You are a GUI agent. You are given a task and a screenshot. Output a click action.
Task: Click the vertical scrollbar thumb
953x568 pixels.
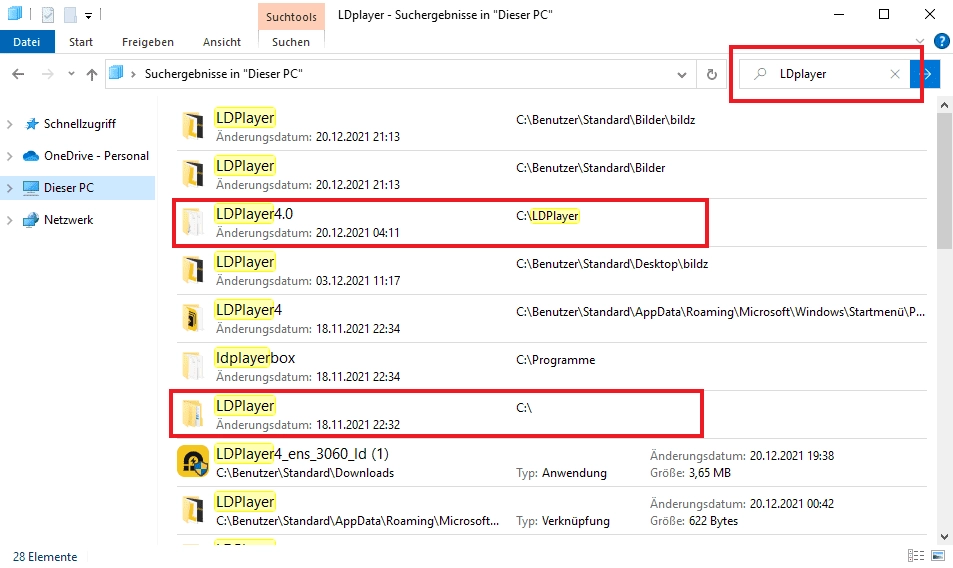pyautogui.click(x=944, y=179)
